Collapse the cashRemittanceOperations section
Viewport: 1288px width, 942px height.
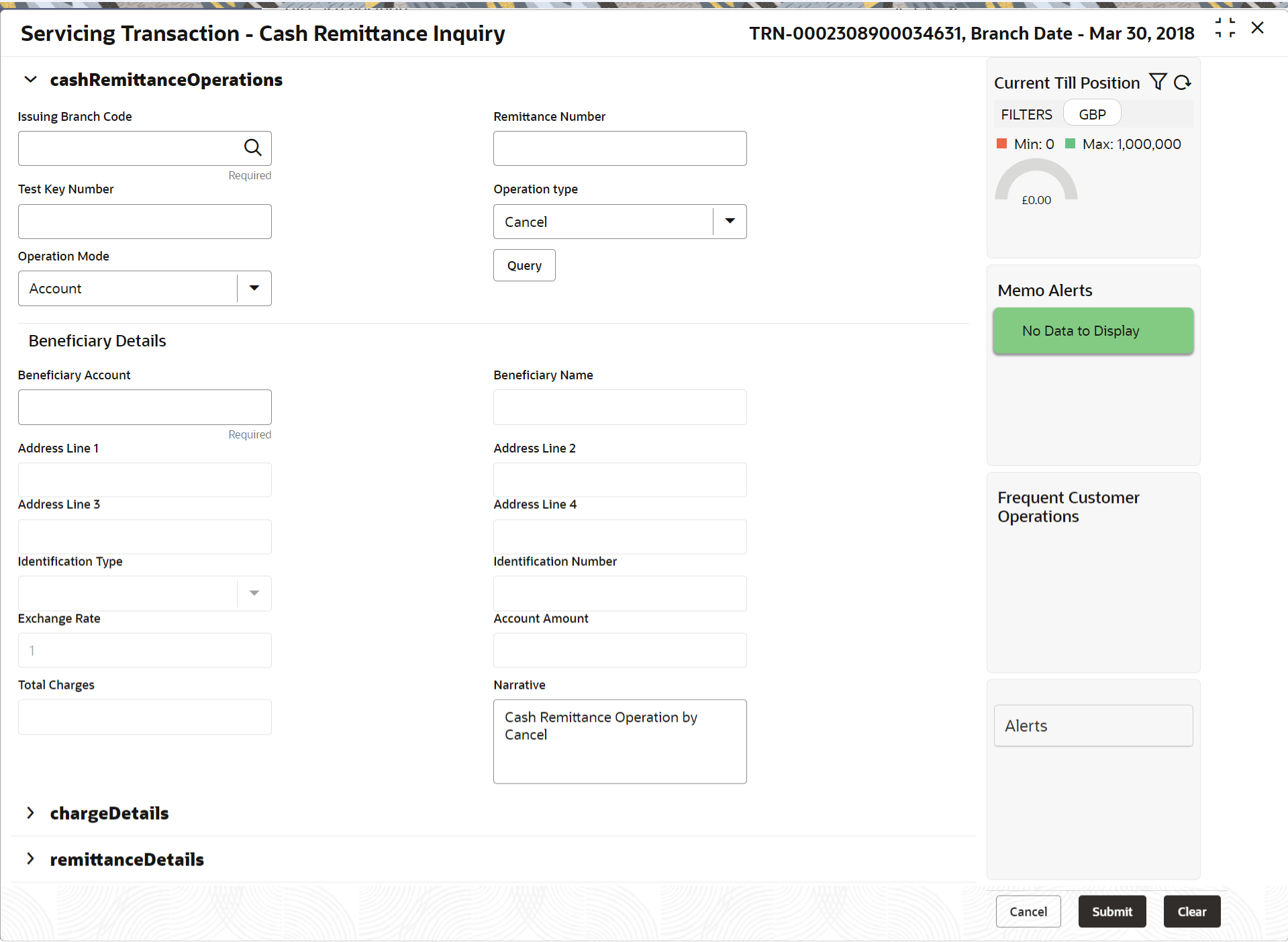(30, 80)
